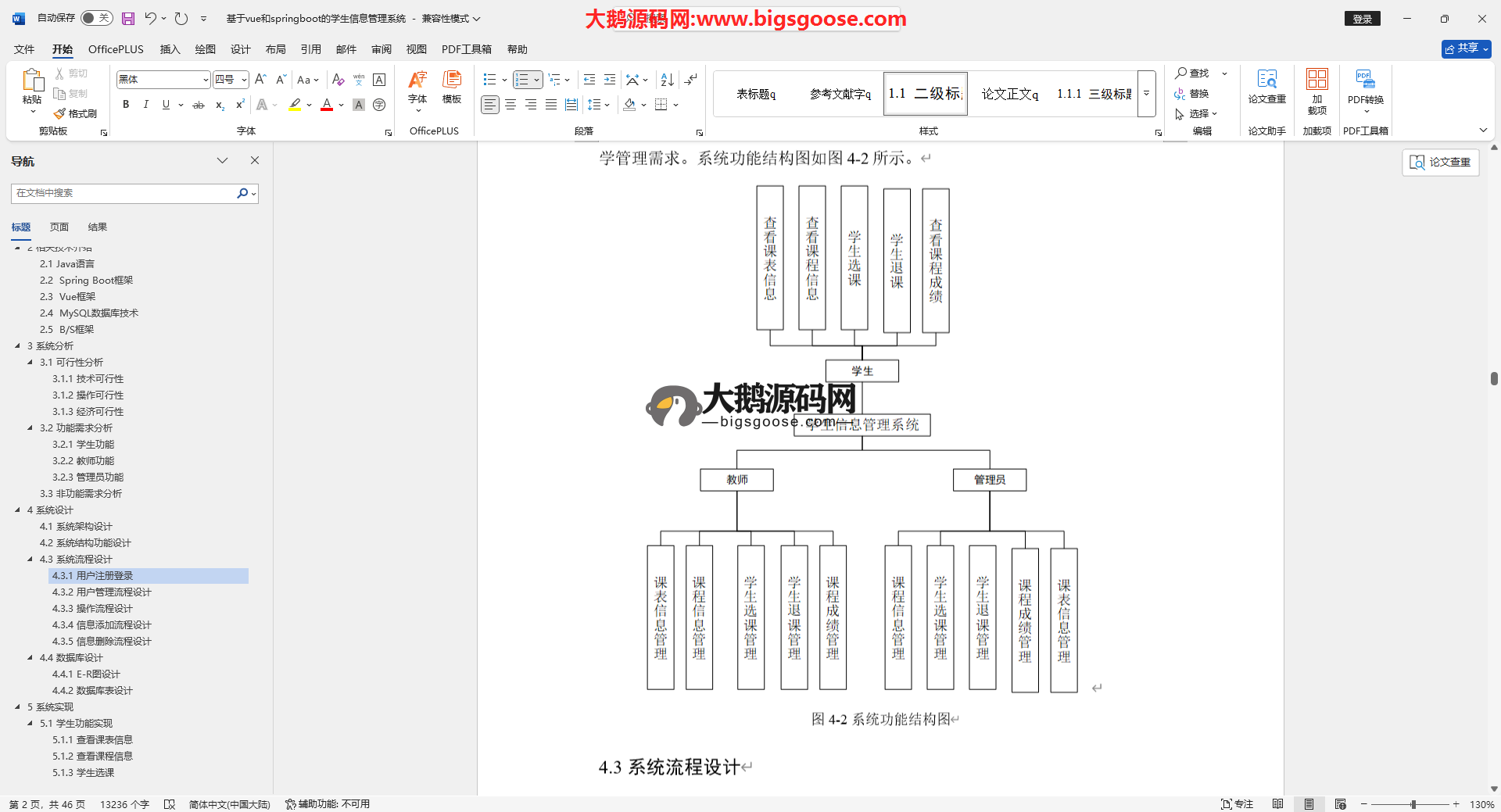Click the Format Painter (格式刷) icon
This screenshot has width=1501, height=812.
click(x=75, y=114)
